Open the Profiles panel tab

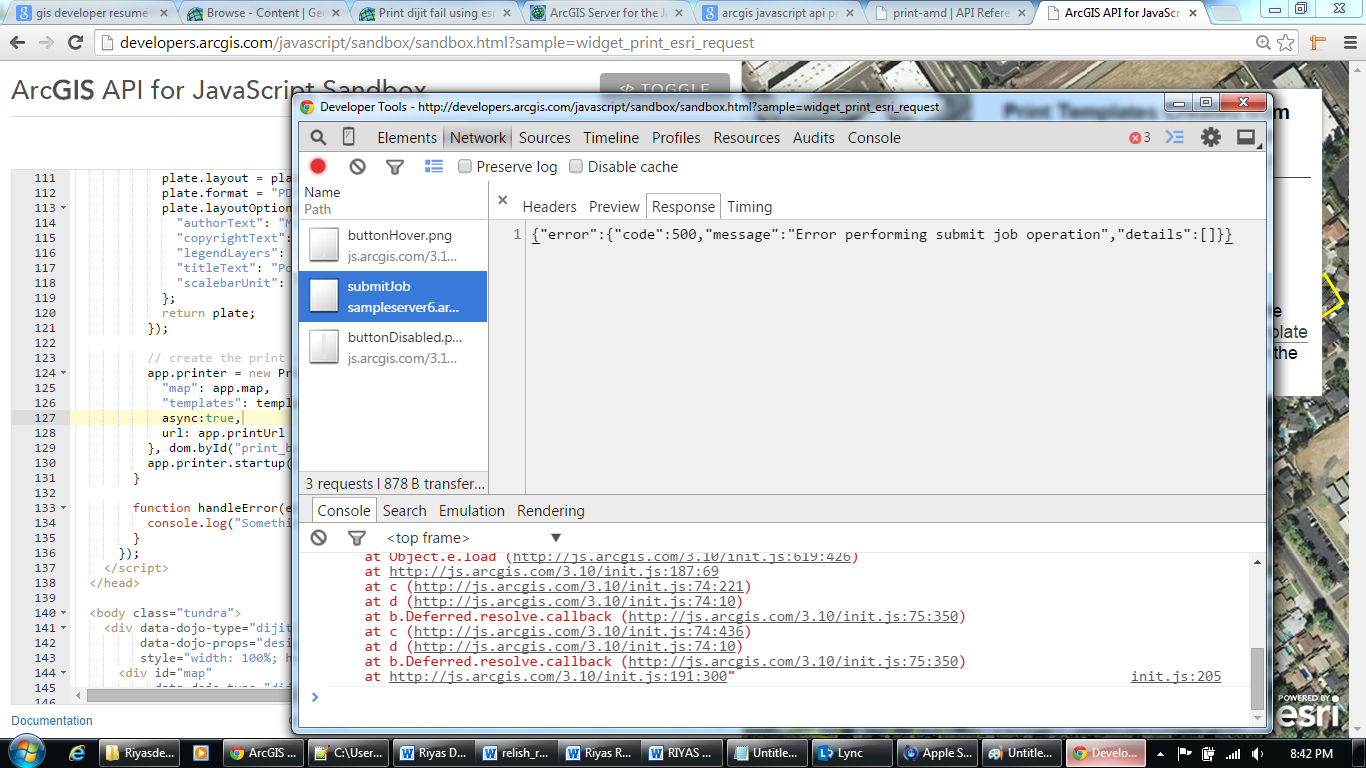(x=676, y=138)
